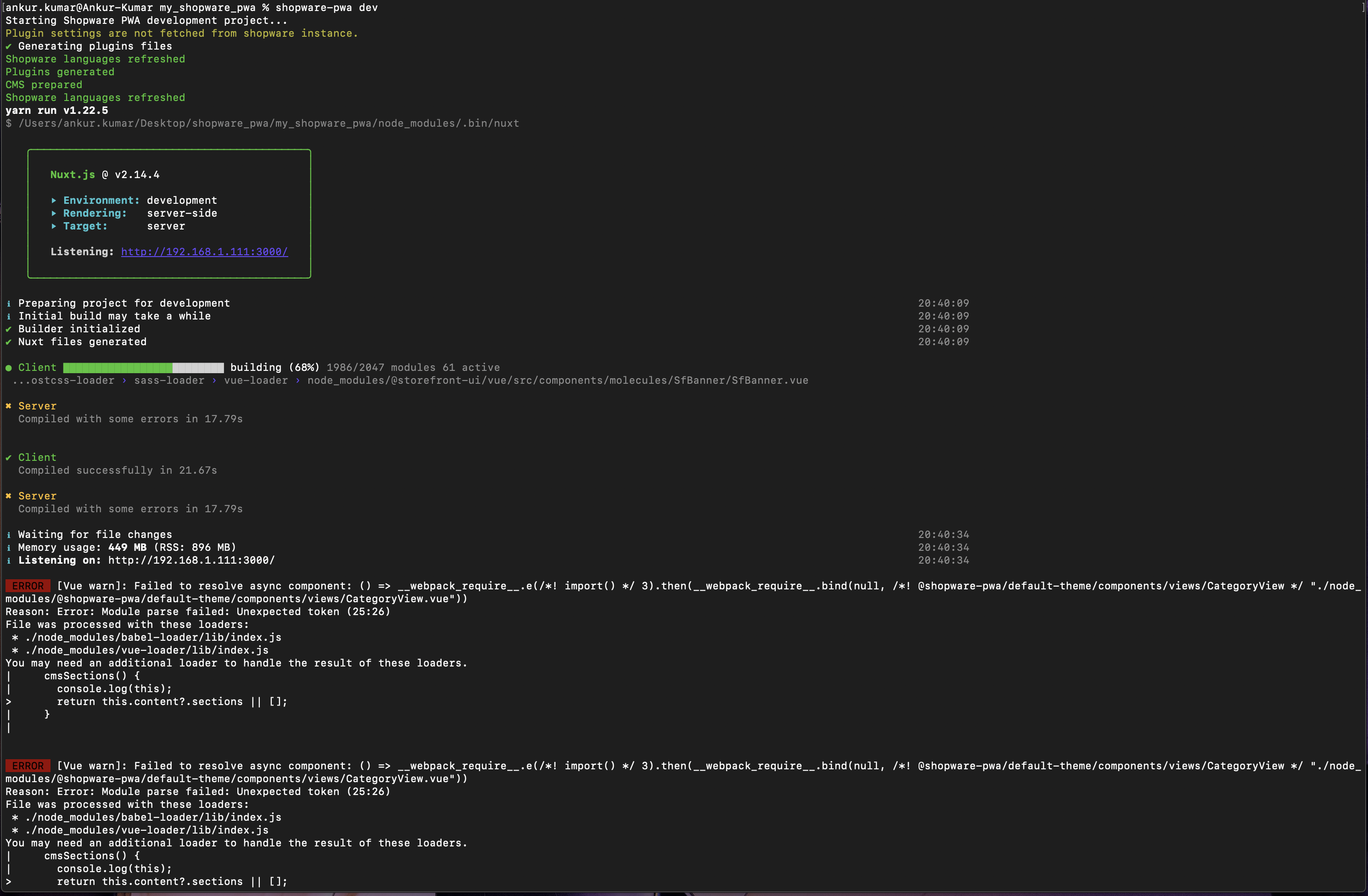Click the checkmark next to Nuxt files generated
Viewport: 1368px width, 896px height.
tap(9, 342)
